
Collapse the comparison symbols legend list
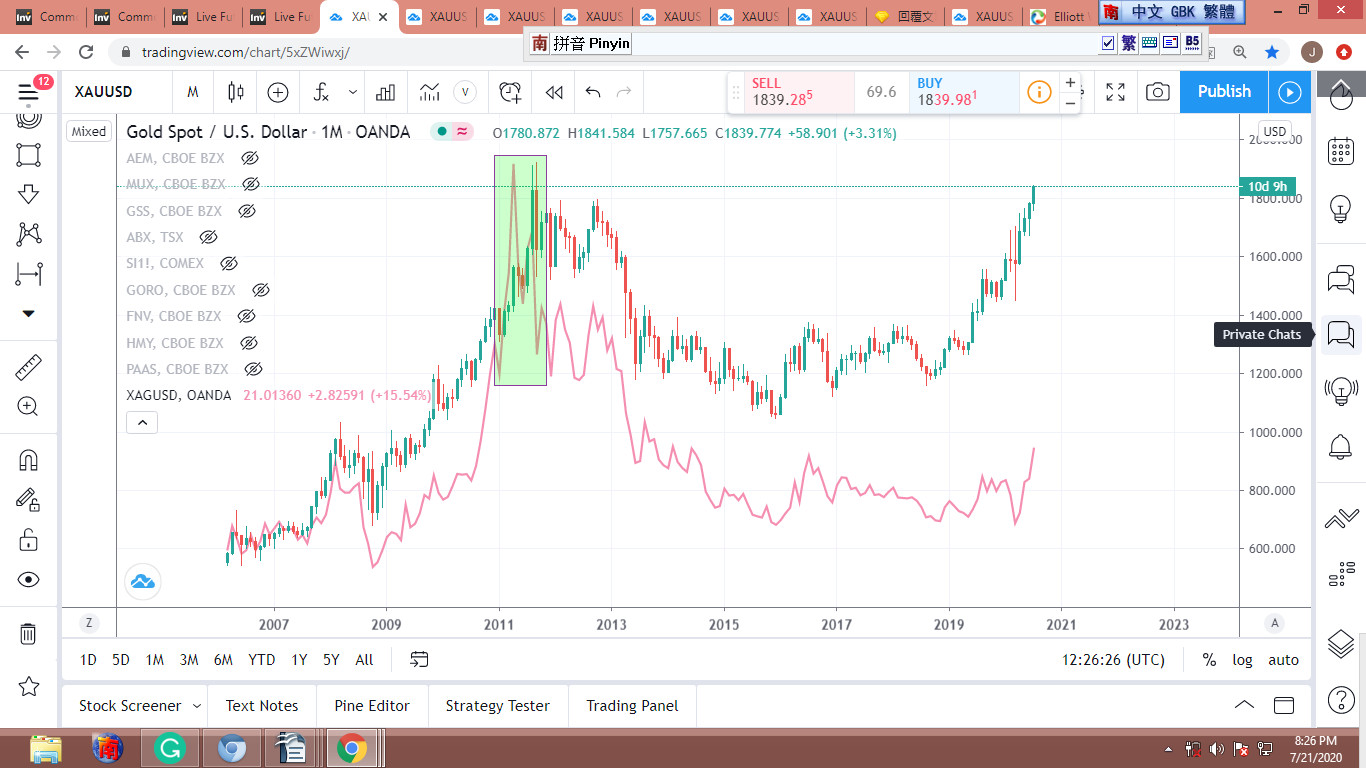click(142, 423)
